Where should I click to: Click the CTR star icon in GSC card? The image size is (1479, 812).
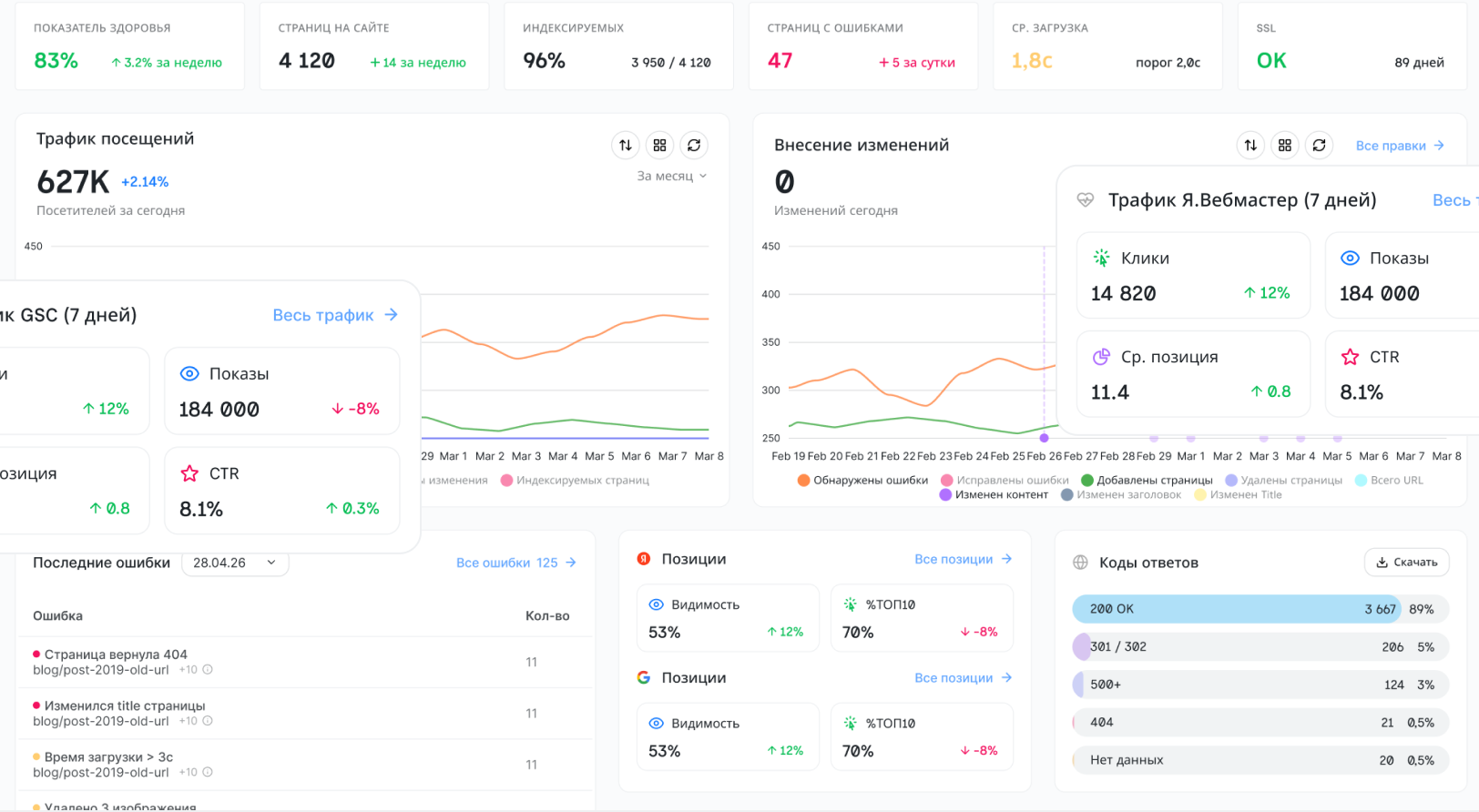tap(189, 473)
